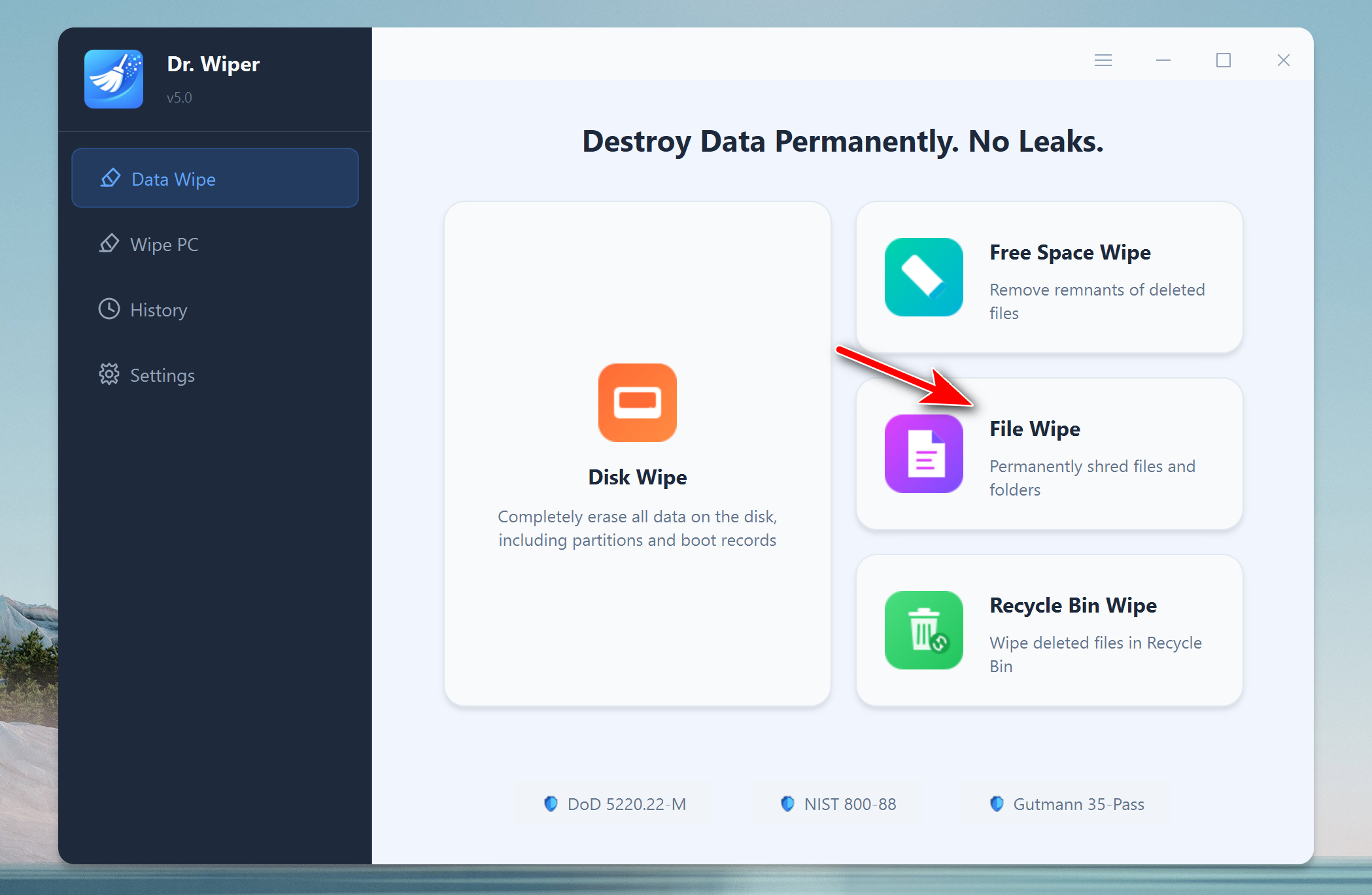Click the Dr. Wiper broom logo icon
Image resolution: width=1372 pixels, height=895 pixels.
[114, 79]
